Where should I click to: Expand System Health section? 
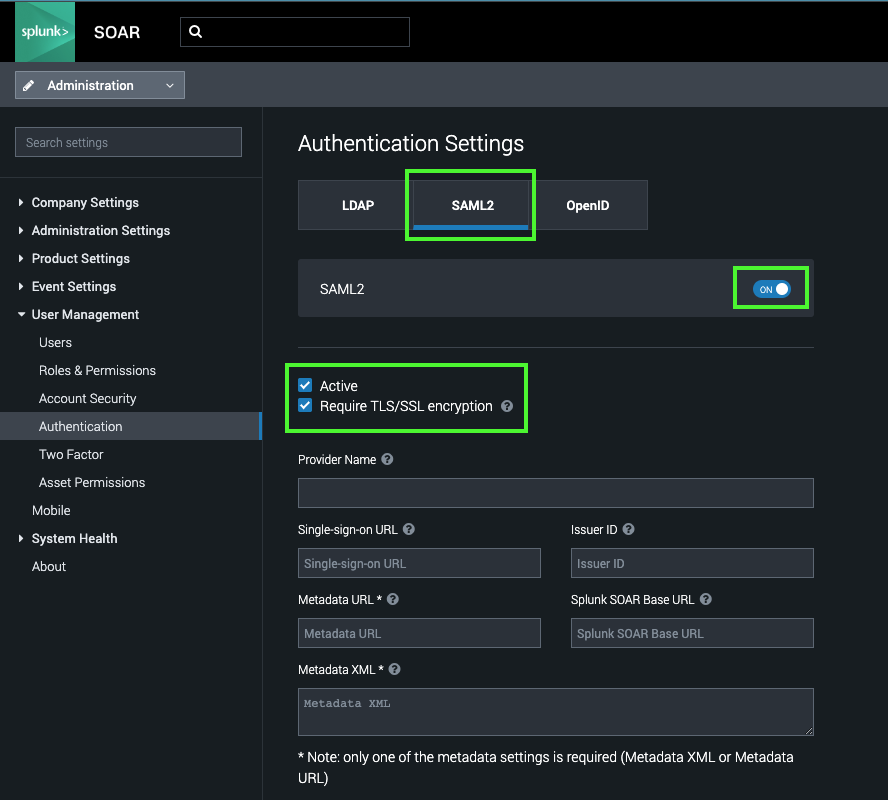click(74, 538)
